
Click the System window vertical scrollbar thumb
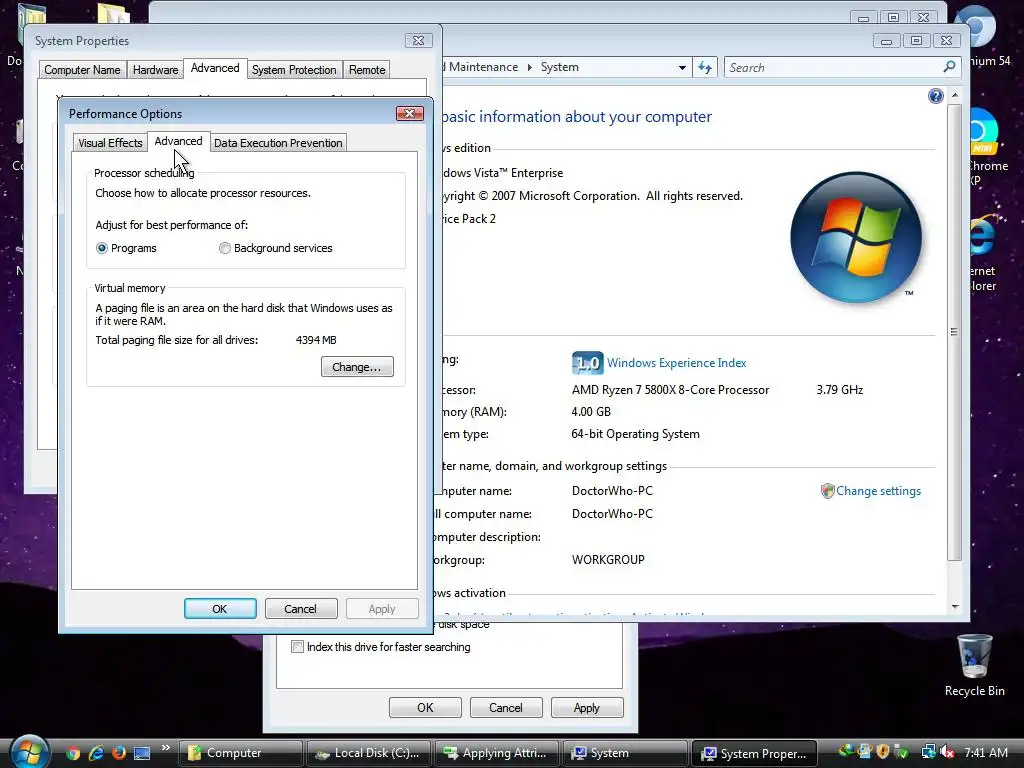[954, 332]
